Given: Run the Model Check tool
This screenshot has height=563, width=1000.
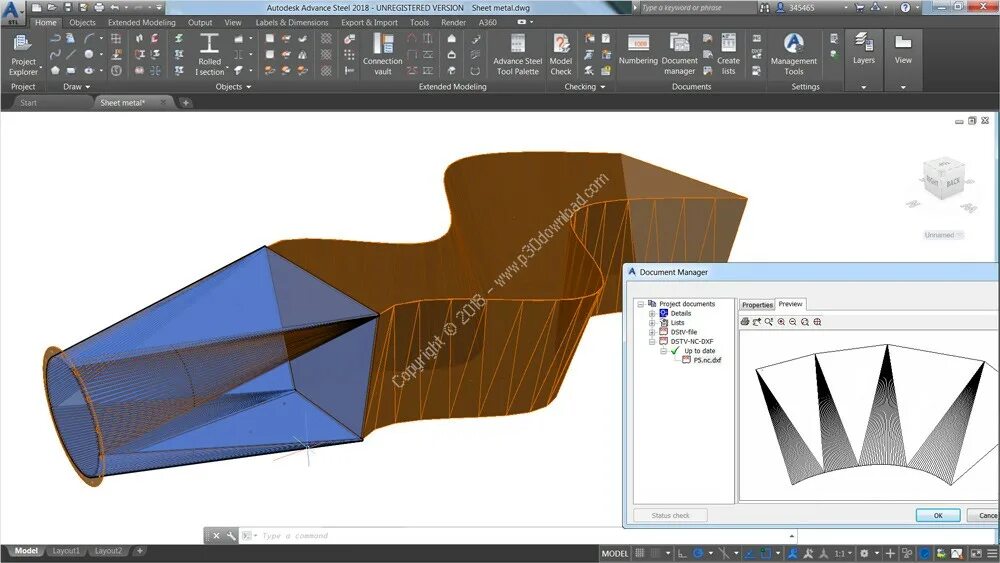Looking at the screenshot, I should click(561, 54).
